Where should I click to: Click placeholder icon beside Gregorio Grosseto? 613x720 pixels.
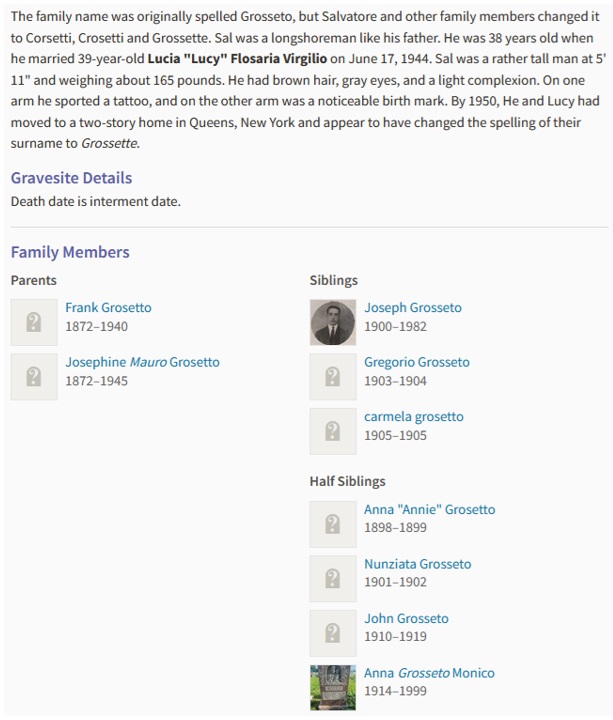333,377
